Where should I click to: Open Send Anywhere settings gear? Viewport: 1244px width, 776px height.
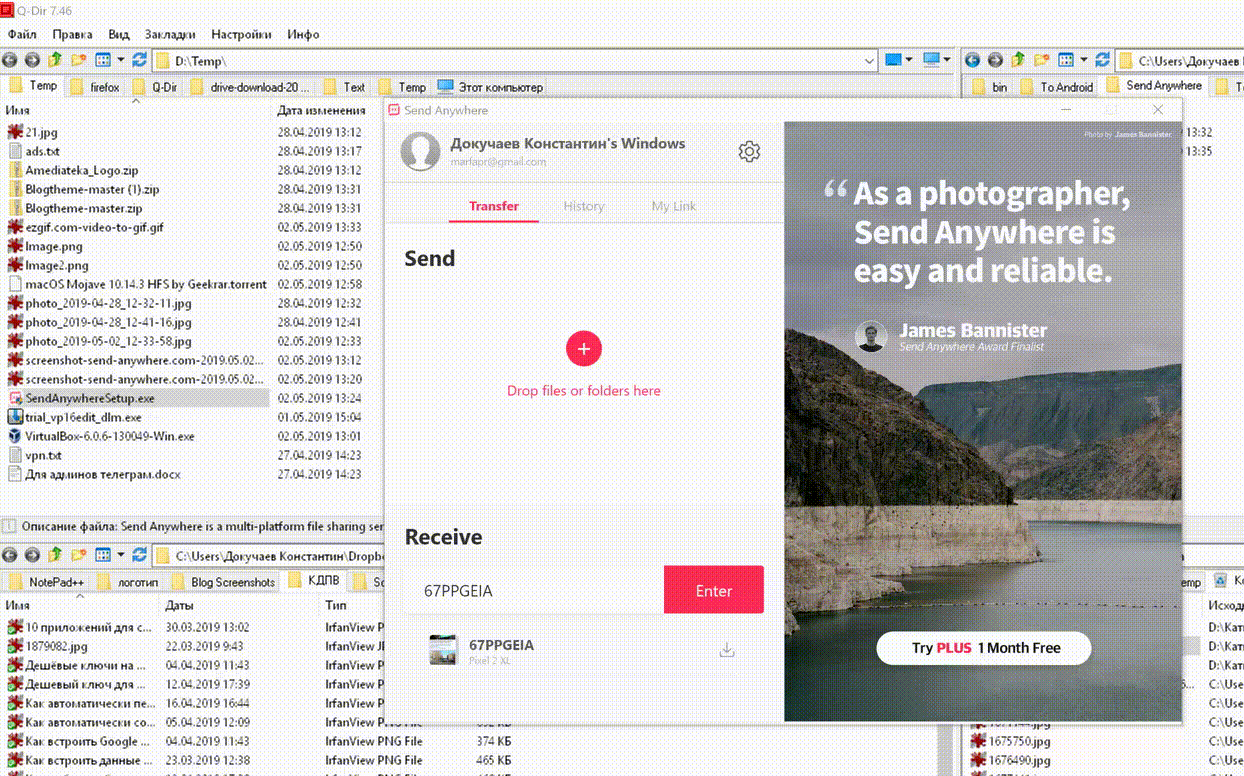[749, 151]
